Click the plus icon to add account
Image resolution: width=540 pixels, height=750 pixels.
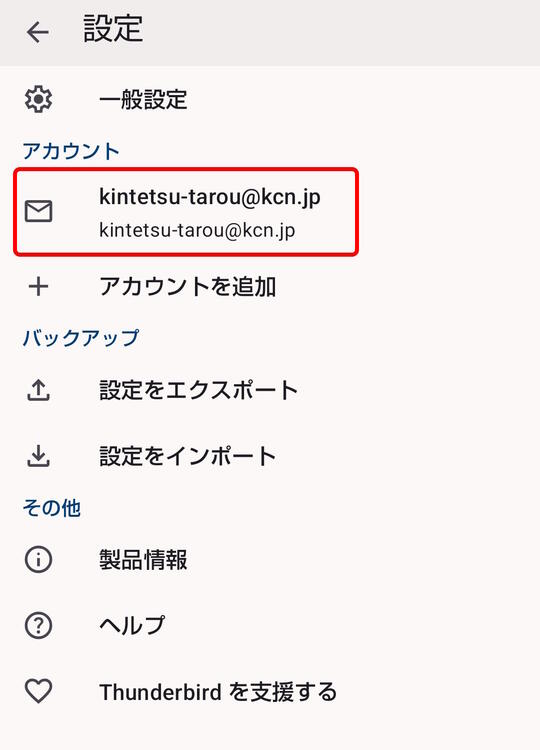[38, 287]
